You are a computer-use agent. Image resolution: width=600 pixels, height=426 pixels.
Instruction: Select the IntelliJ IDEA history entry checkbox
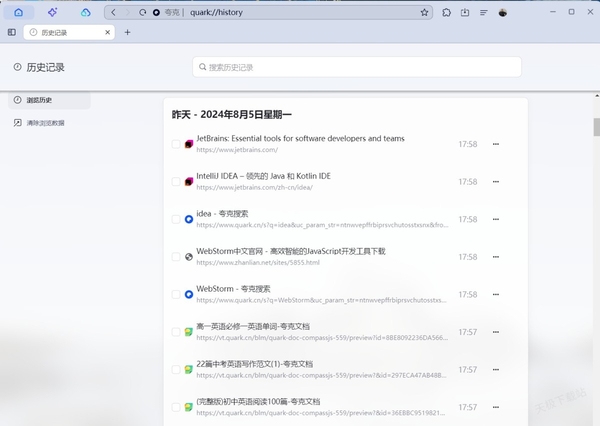176,182
